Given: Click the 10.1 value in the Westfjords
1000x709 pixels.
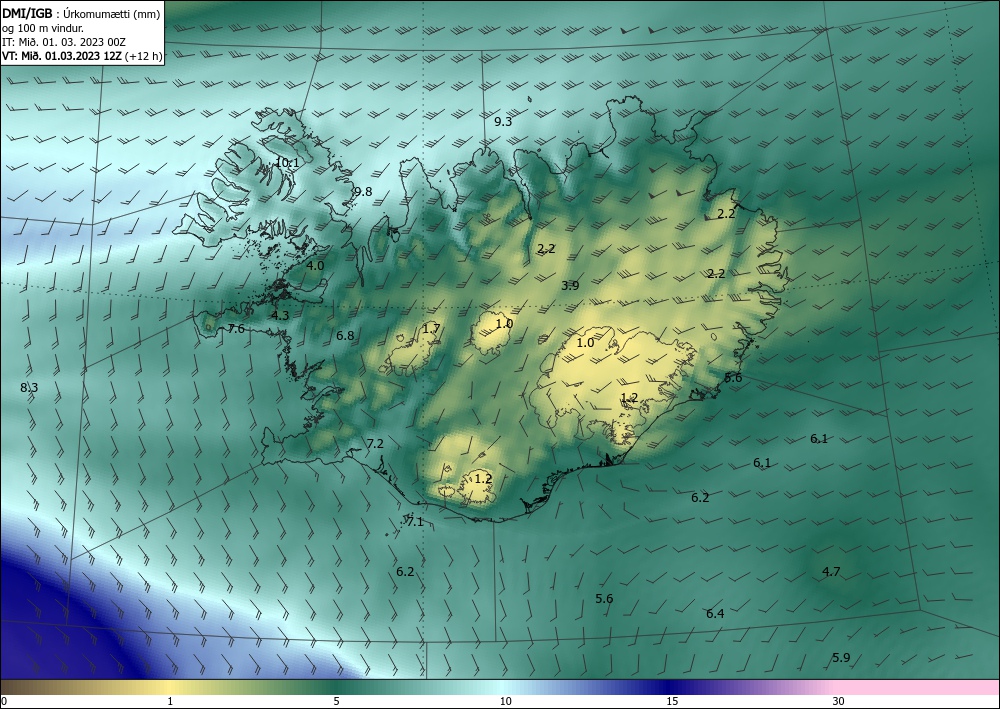Looking at the screenshot, I should click(287, 163).
